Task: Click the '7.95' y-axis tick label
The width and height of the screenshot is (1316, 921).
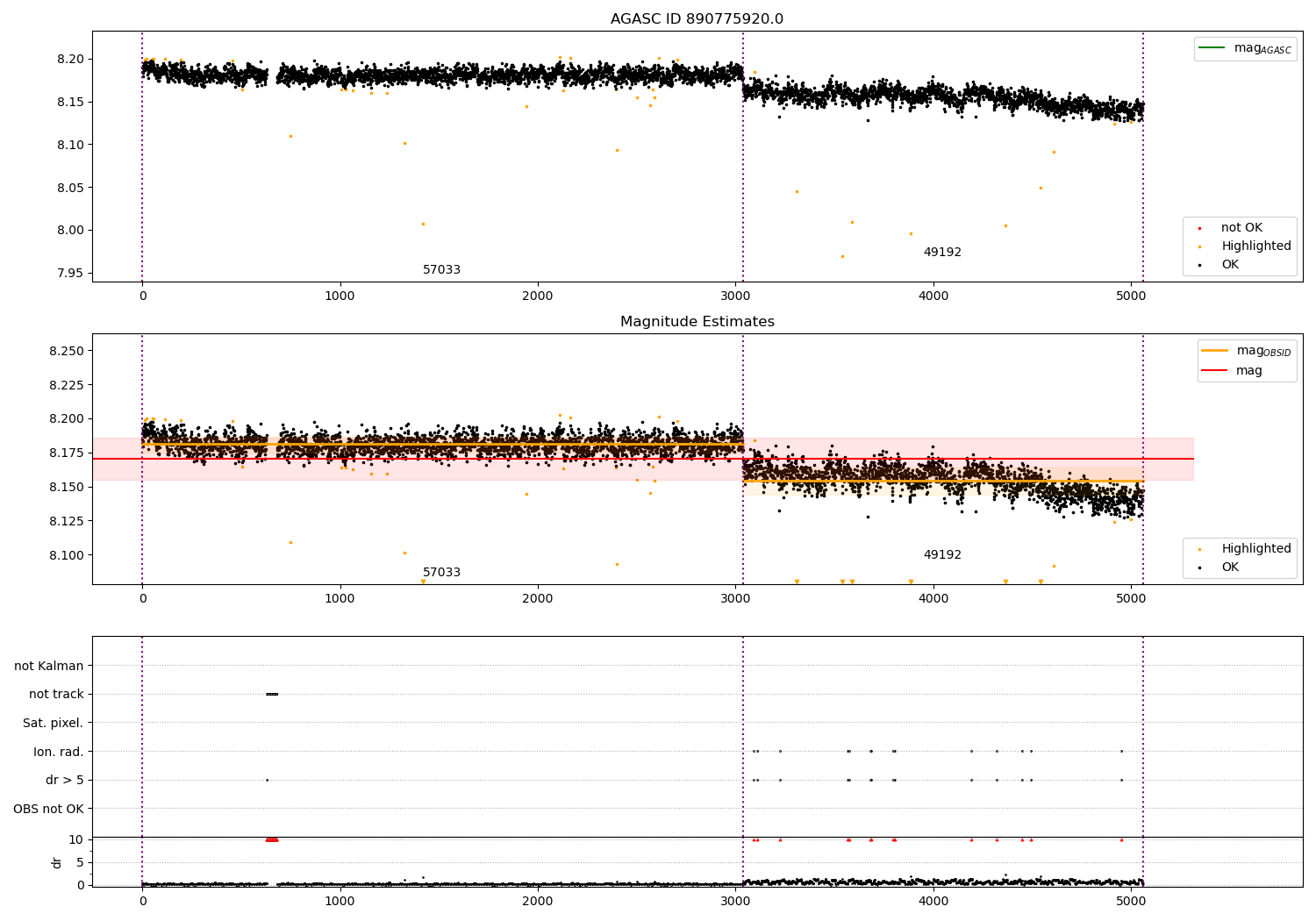Action: coord(70,274)
